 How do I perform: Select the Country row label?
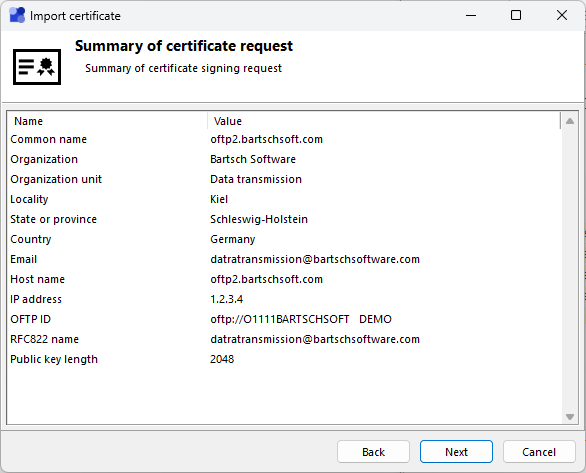[x=31, y=239]
